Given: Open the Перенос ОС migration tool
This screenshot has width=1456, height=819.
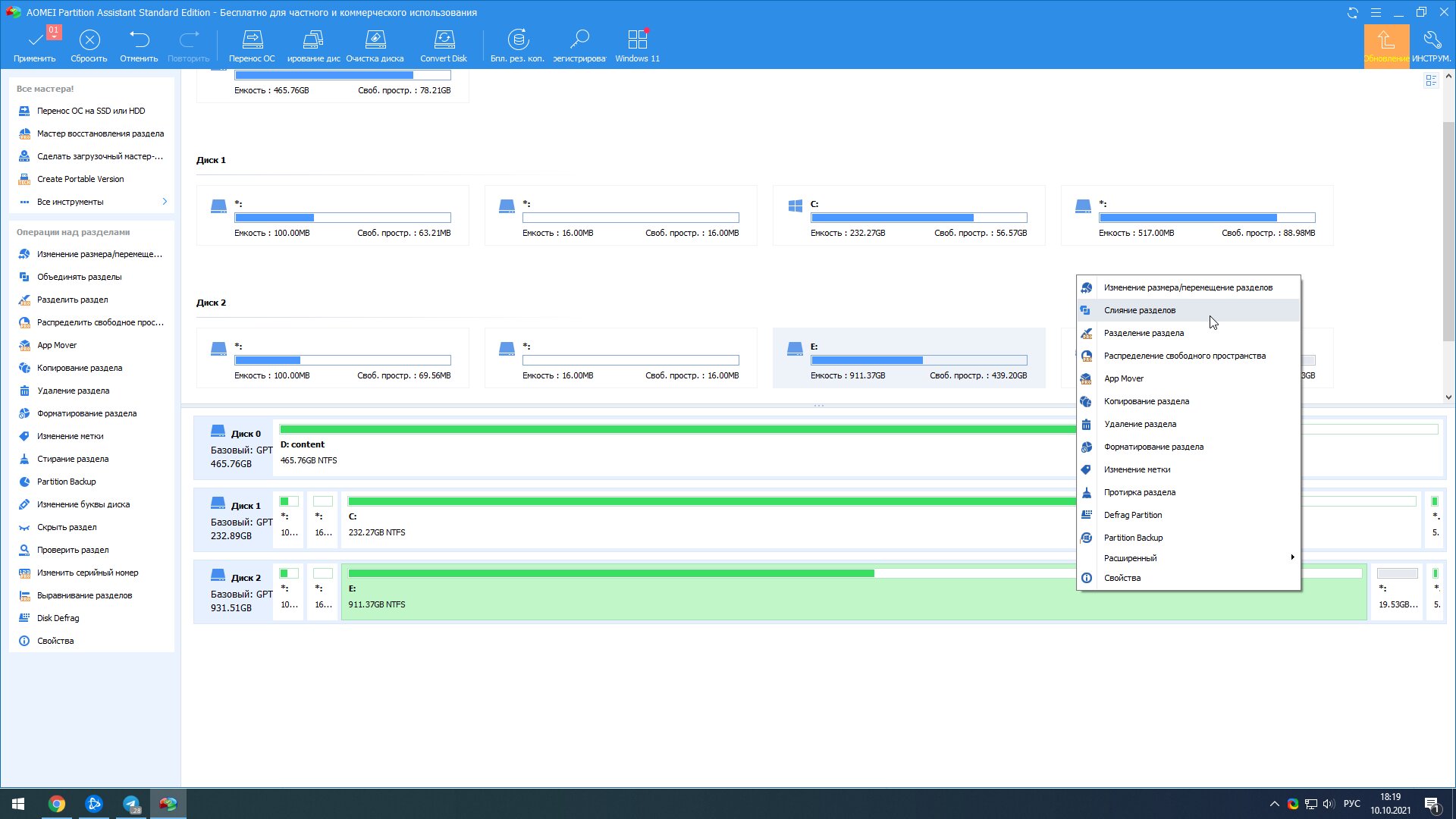Looking at the screenshot, I should click(252, 45).
